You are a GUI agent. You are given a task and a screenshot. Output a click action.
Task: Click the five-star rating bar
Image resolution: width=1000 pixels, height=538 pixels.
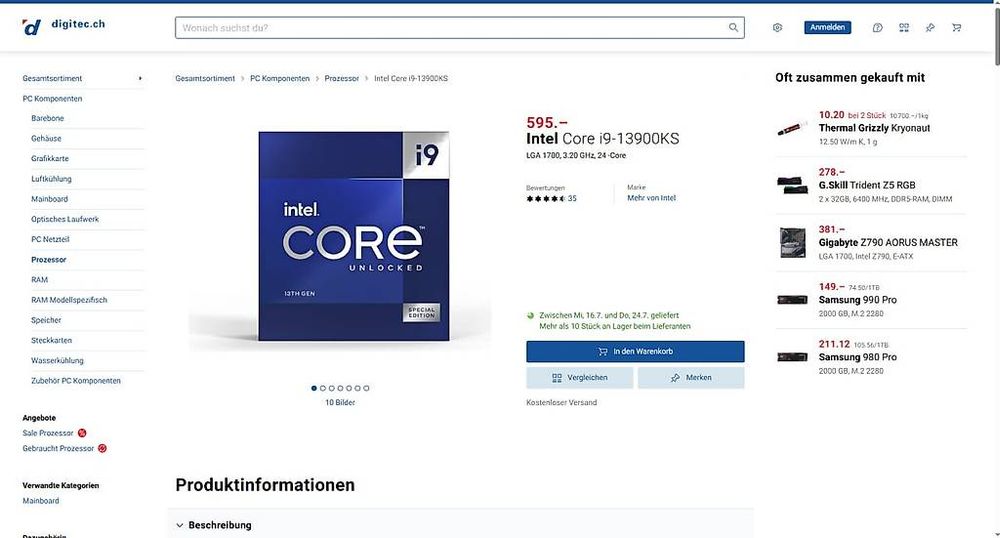click(x=546, y=198)
